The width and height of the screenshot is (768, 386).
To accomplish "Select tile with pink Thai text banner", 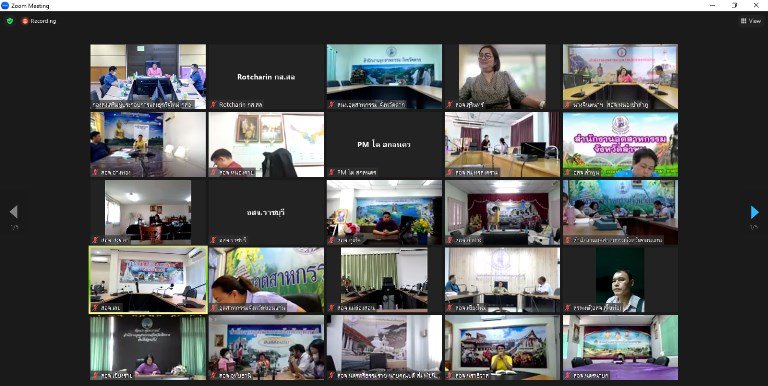I will click(621, 145).
